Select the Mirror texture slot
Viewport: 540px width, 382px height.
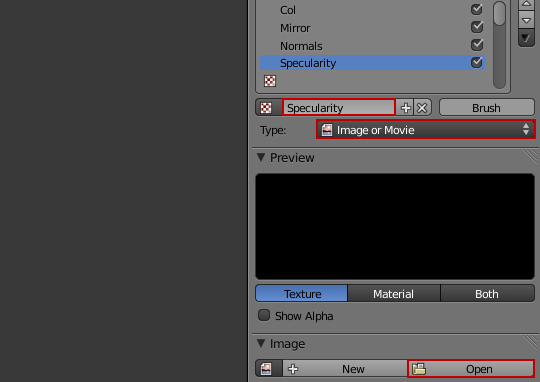[372, 28]
